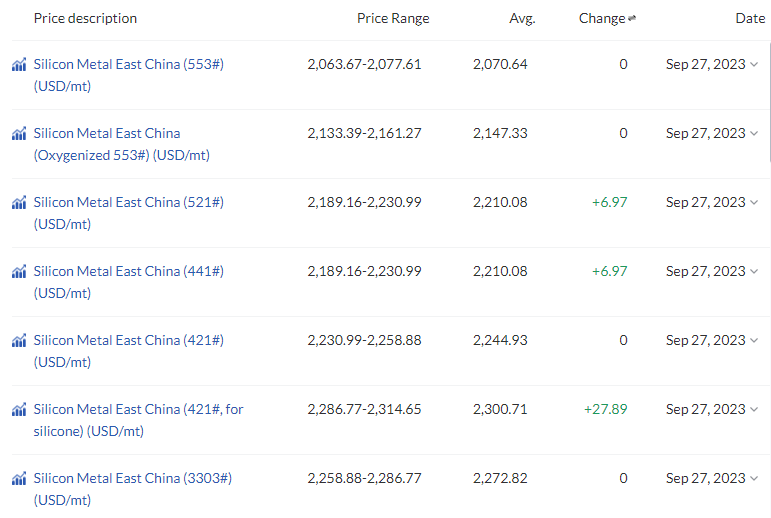
Task: Open Silicon Metal East China (521#) link
Action: (129, 213)
